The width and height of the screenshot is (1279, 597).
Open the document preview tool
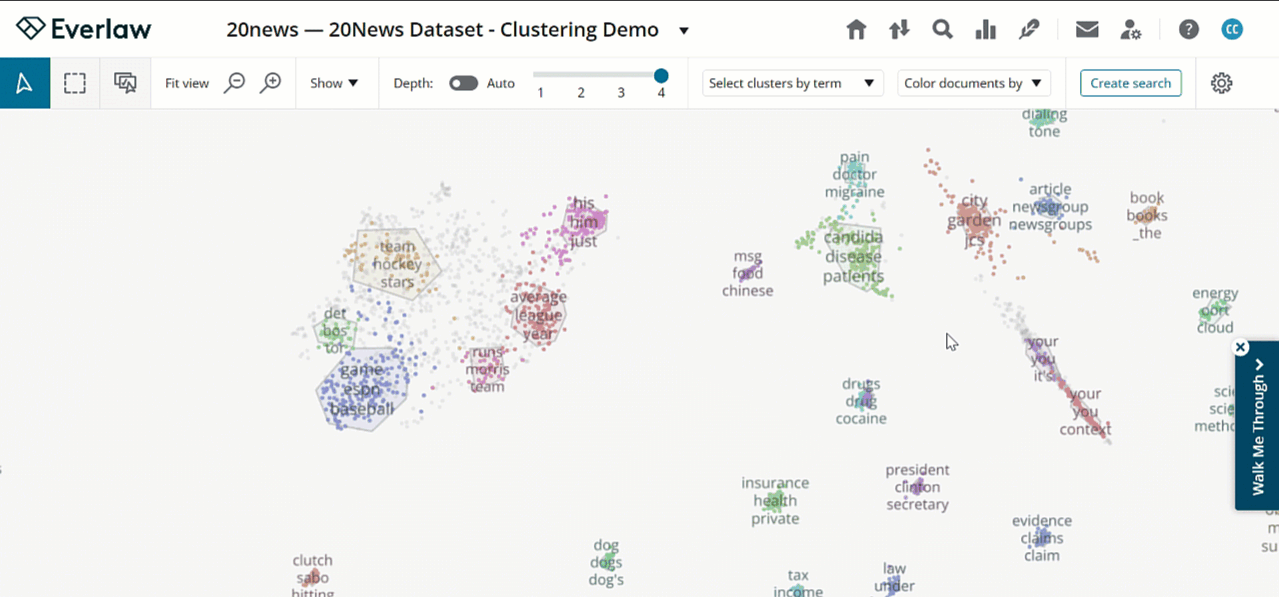point(124,82)
